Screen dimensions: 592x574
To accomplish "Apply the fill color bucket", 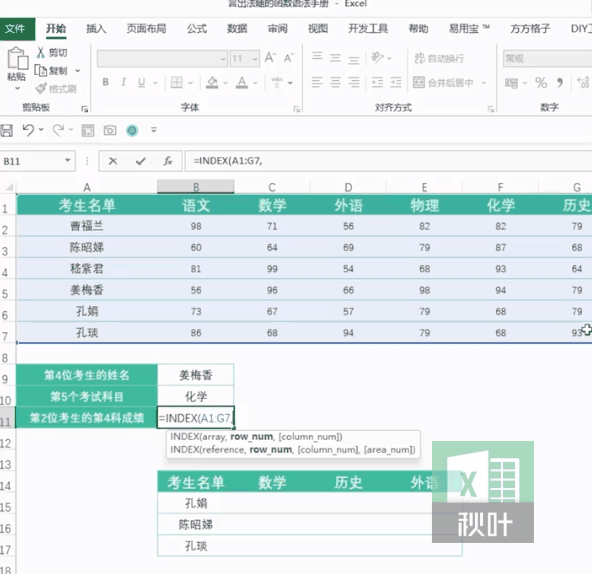I will pyautogui.click(x=212, y=82).
